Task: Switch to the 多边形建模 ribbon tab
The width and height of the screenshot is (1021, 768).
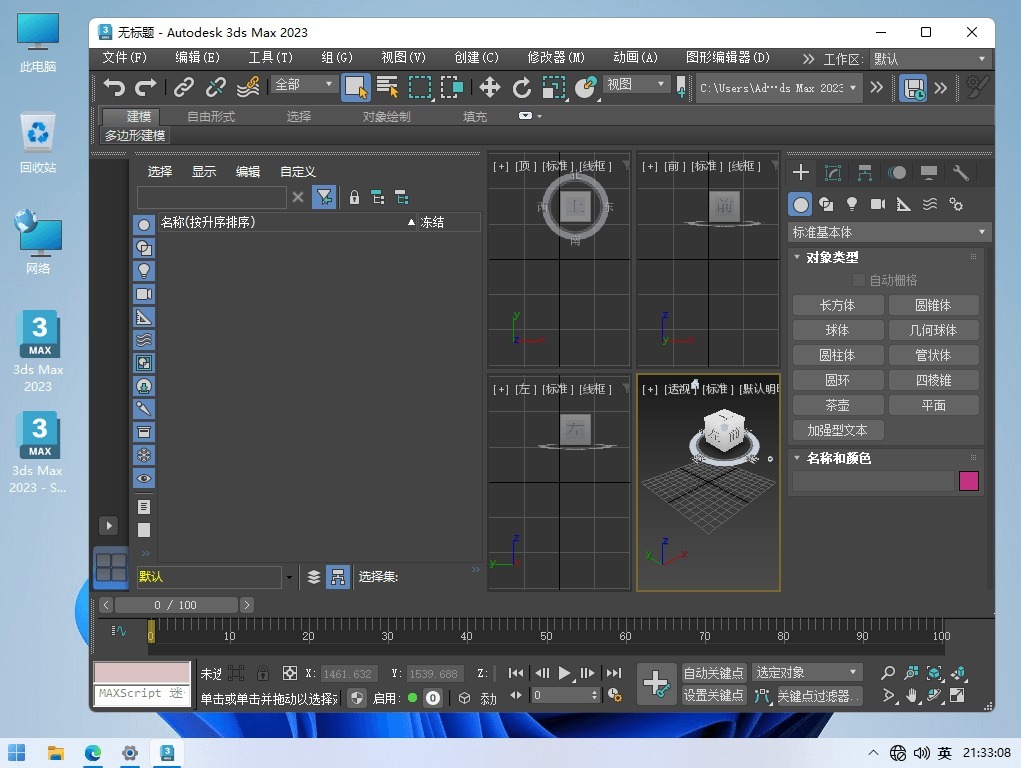Action: click(x=135, y=134)
